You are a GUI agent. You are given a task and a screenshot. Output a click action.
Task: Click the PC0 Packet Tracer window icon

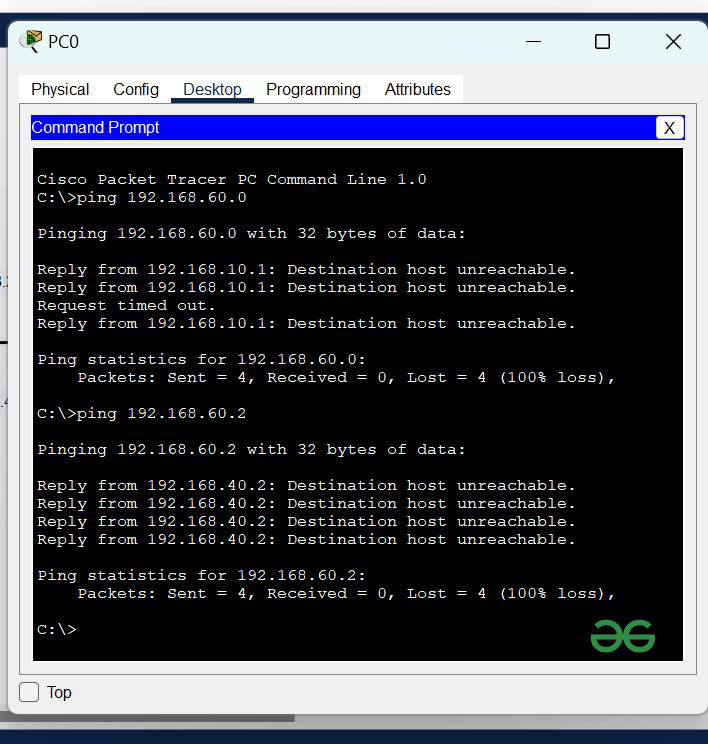pyautogui.click(x=31, y=41)
